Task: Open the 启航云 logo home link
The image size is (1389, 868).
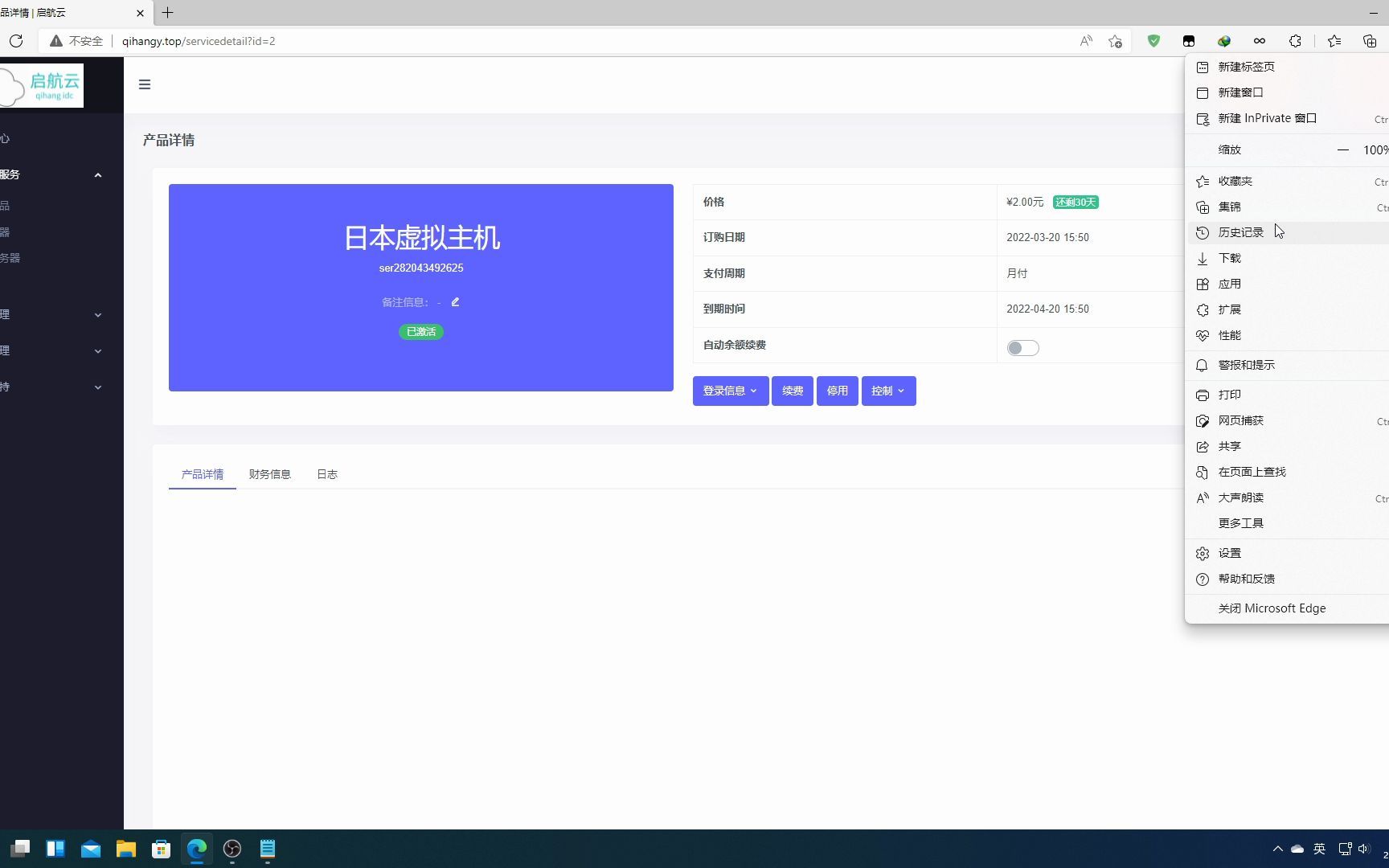Action: pyautogui.click(x=42, y=85)
